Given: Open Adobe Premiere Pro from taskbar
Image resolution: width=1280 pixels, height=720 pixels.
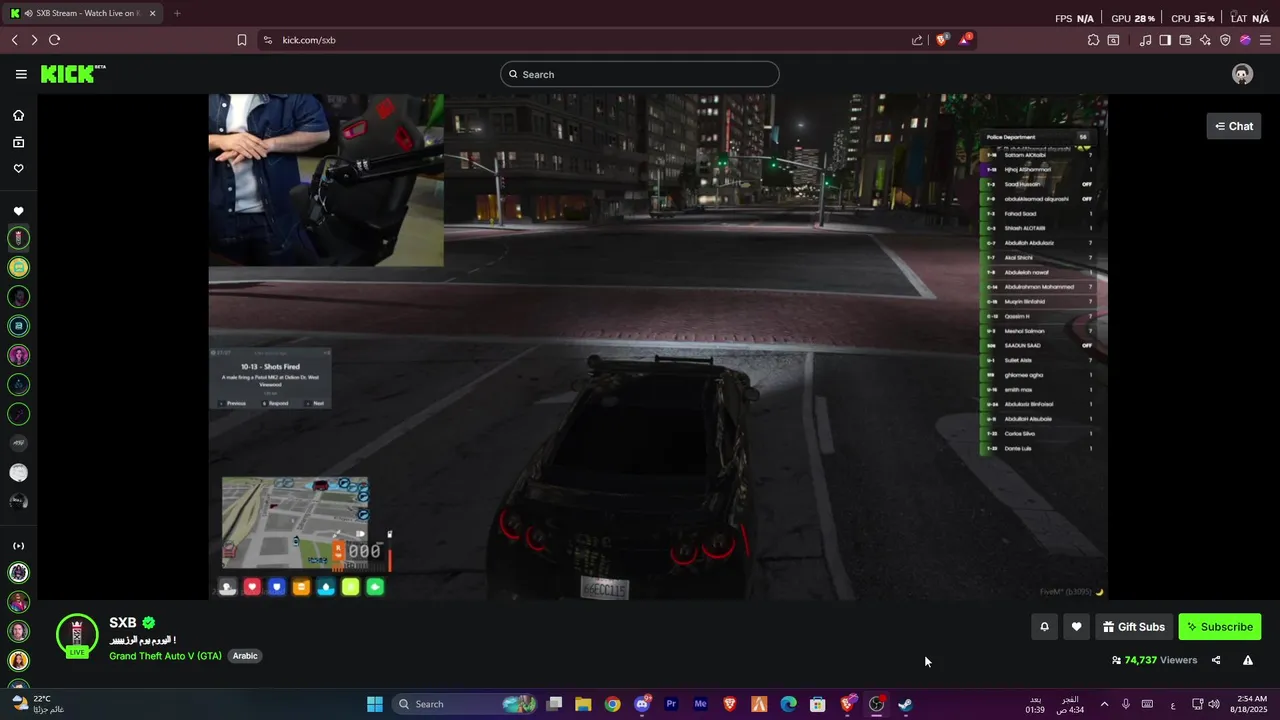Looking at the screenshot, I should point(671,704).
